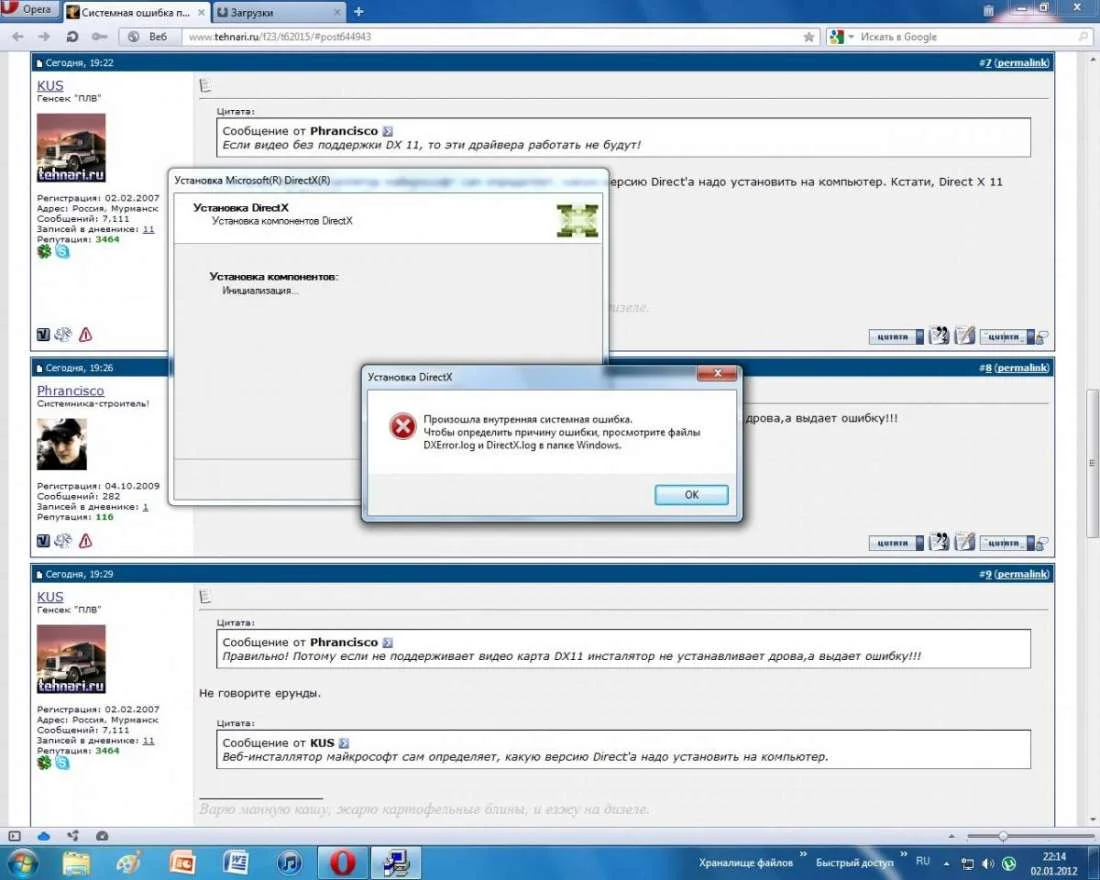Open Phrancisco diary entries link 1
This screenshot has height=880, width=1100.
[x=145, y=507]
